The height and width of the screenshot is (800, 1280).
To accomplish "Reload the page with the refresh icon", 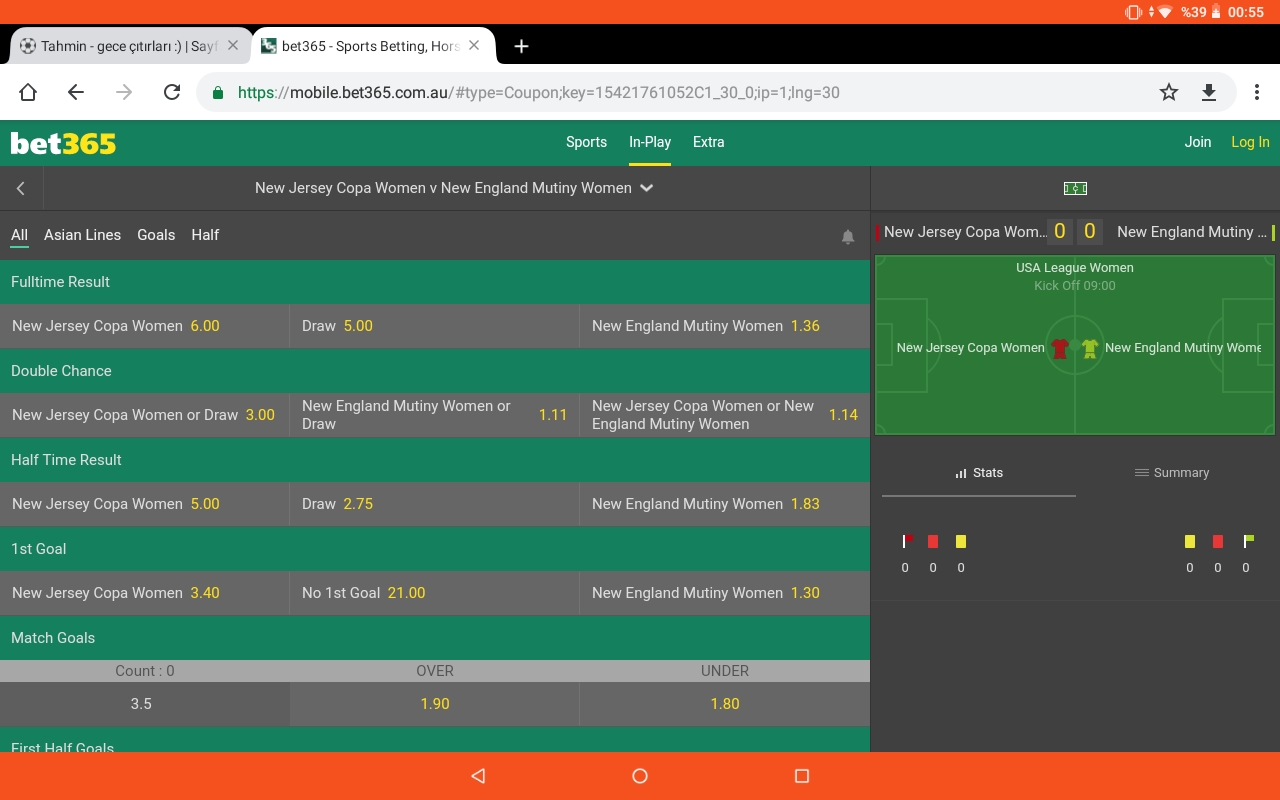I will tap(172, 92).
